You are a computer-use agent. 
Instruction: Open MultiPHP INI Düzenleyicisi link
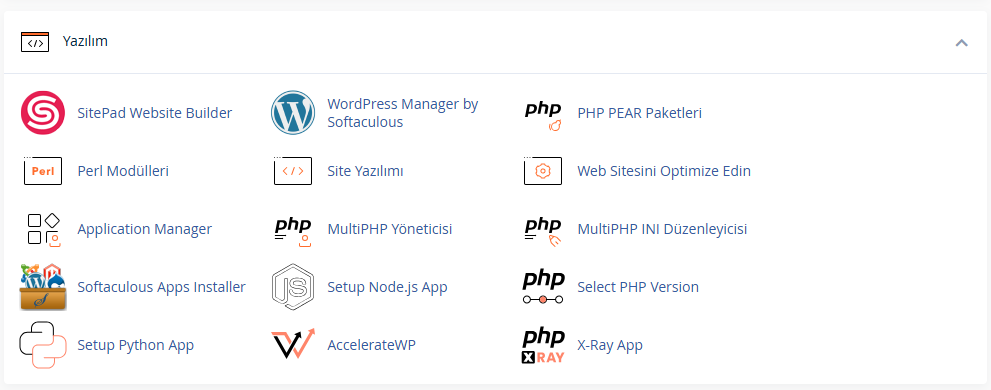click(662, 229)
